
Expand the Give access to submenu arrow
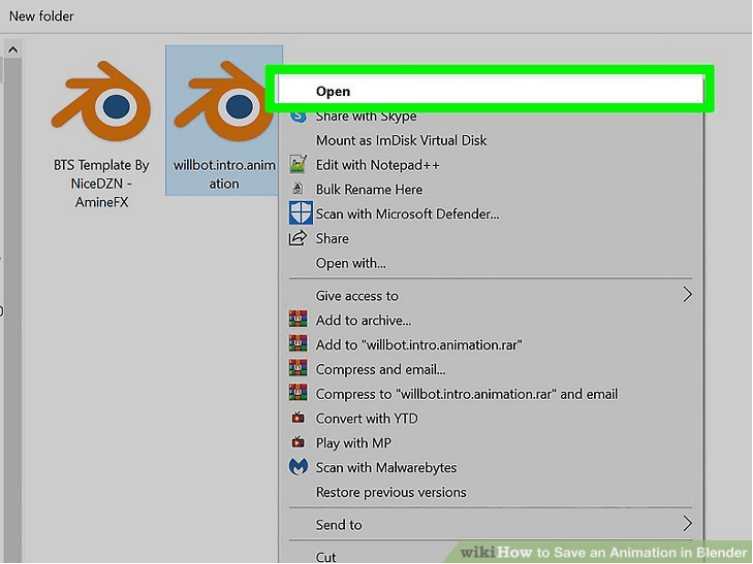(687, 295)
